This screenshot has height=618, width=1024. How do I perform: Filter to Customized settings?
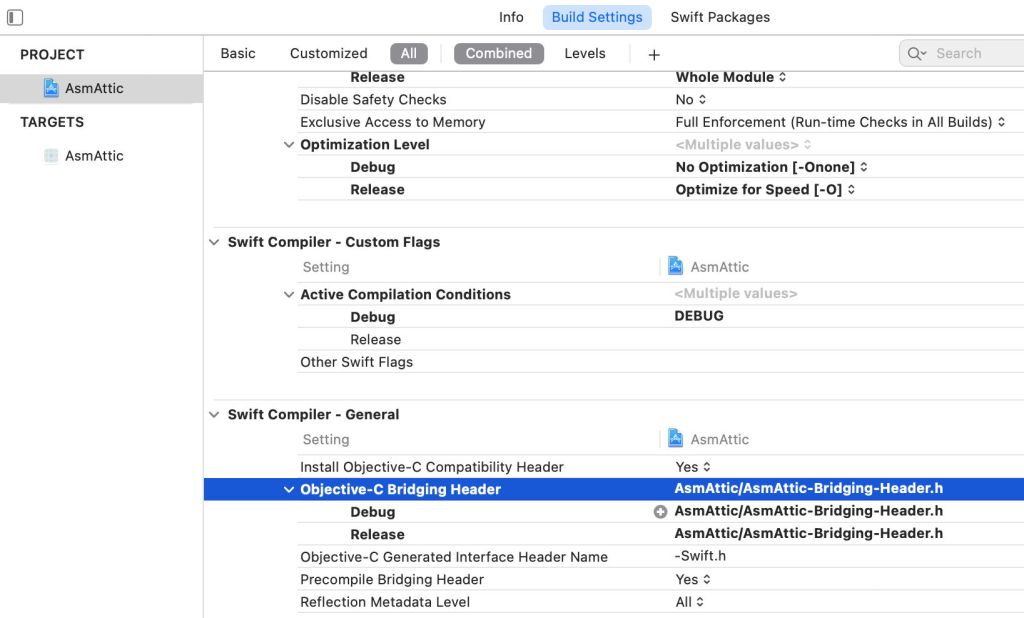[328, 54]
